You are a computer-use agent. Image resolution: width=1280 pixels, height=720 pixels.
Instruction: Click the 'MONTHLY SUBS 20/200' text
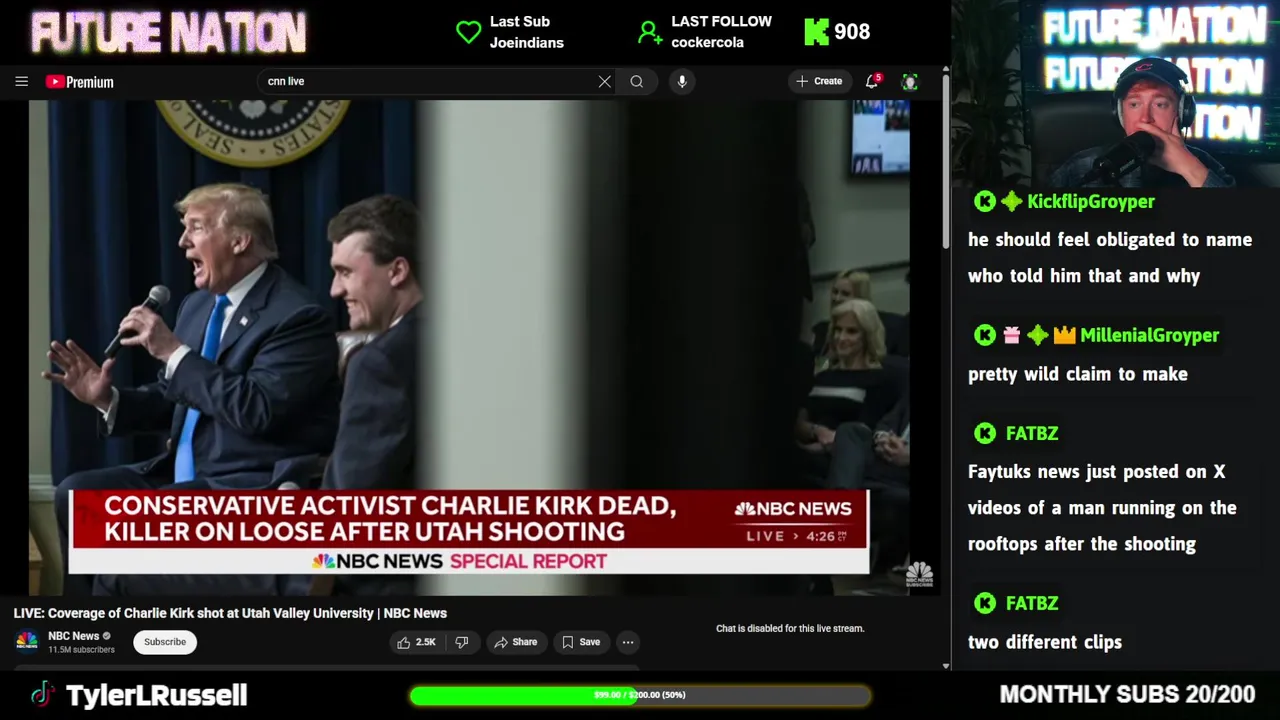click(x=1127, y=695)
